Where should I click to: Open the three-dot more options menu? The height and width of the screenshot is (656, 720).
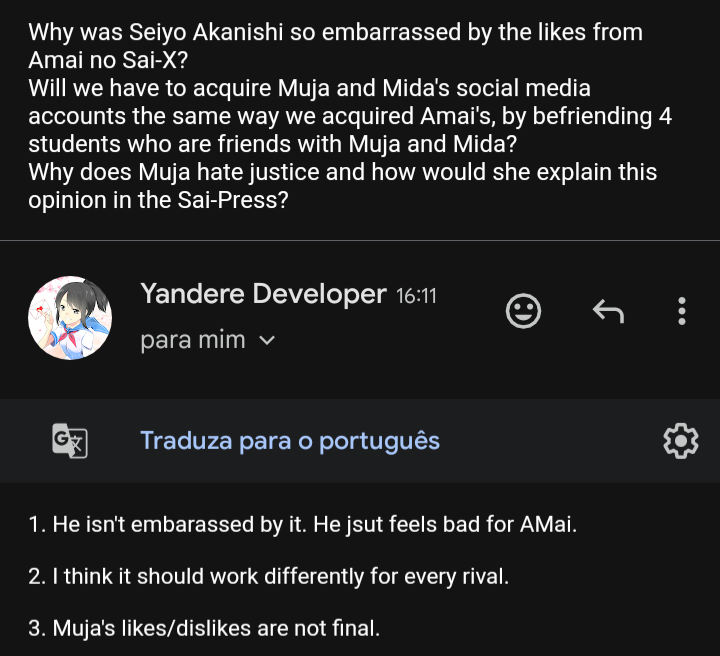[681, 311]
